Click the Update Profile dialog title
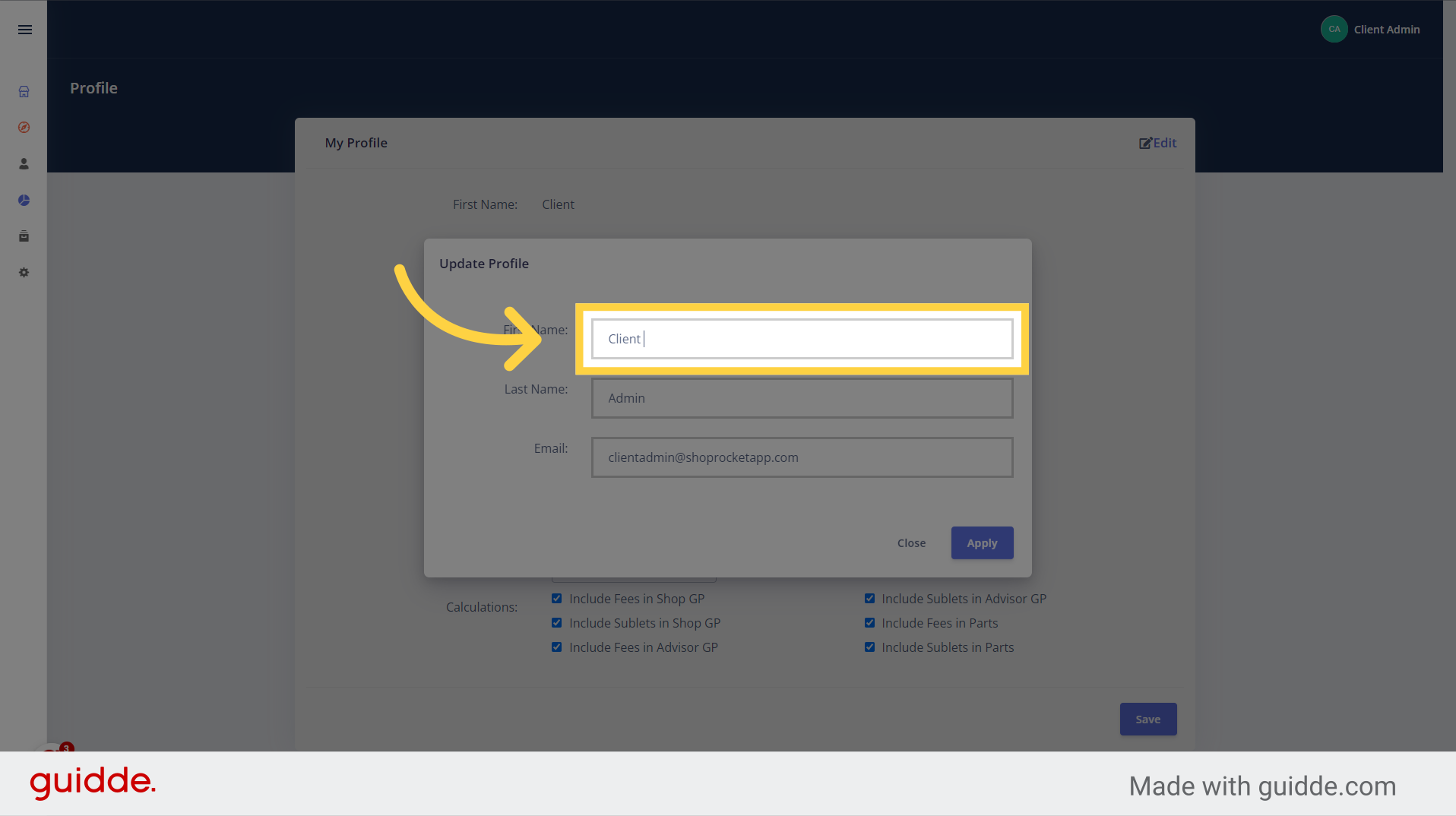The height and width of the screenshot is (816, 1456). 484,264
